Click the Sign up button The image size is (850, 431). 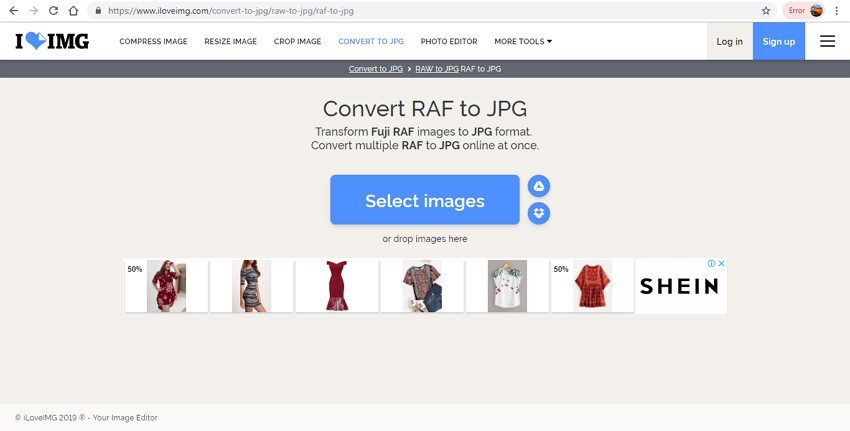(778, 42)
